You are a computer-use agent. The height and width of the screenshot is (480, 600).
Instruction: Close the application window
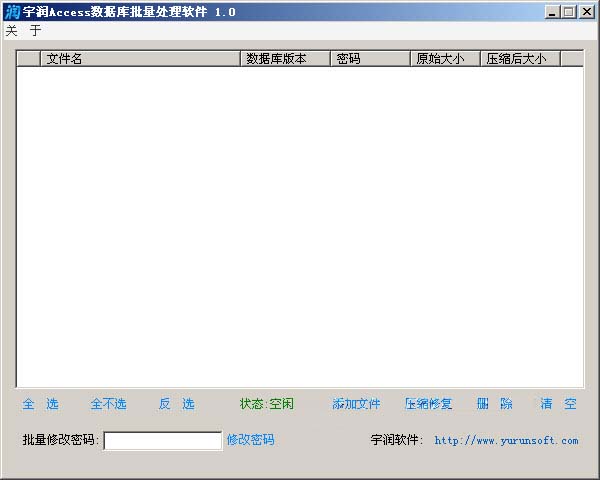[587, 11]
